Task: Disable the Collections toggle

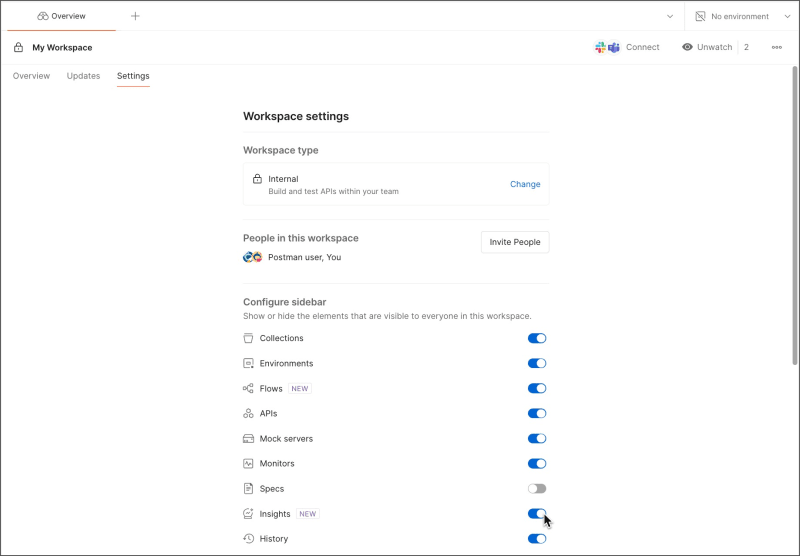Action: 537,338
